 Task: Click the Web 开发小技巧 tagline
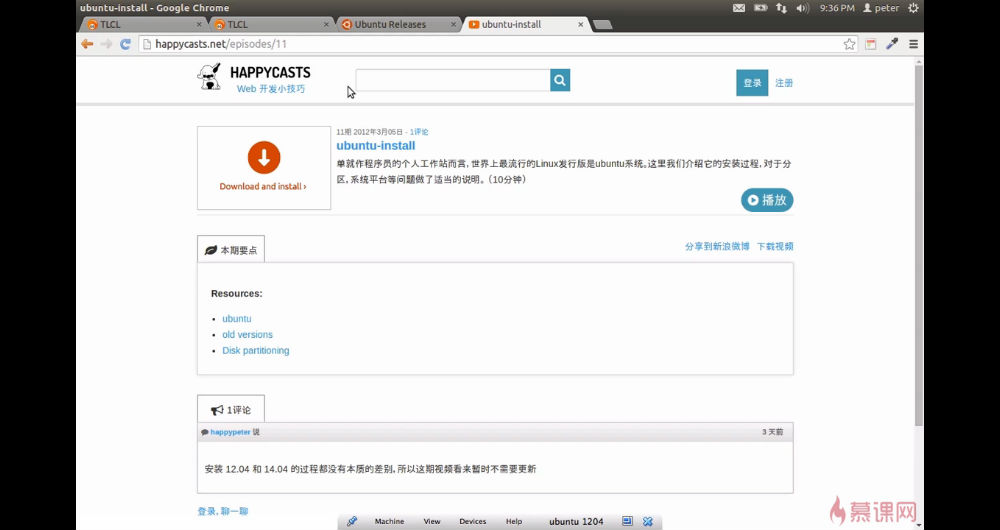coord(271,89)
